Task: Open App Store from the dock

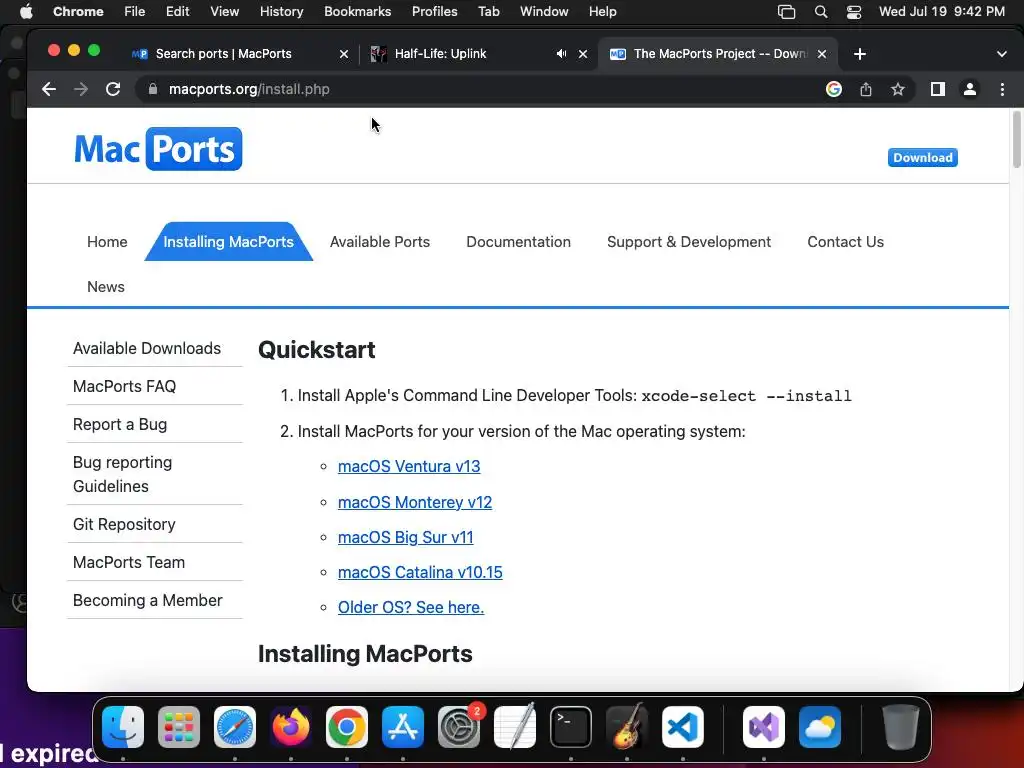Action: pos(403,727)
